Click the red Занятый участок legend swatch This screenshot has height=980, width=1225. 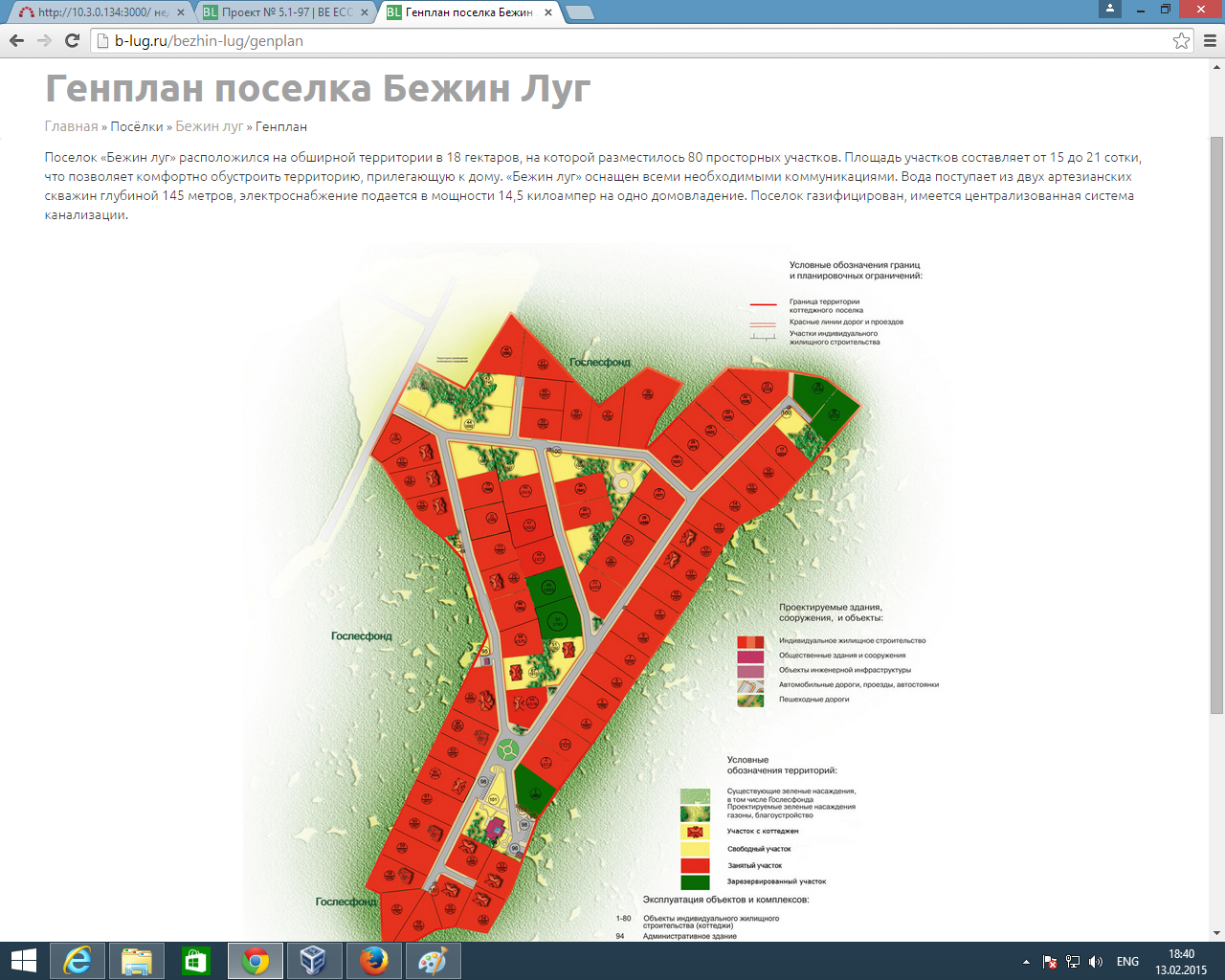coord(695,865)
